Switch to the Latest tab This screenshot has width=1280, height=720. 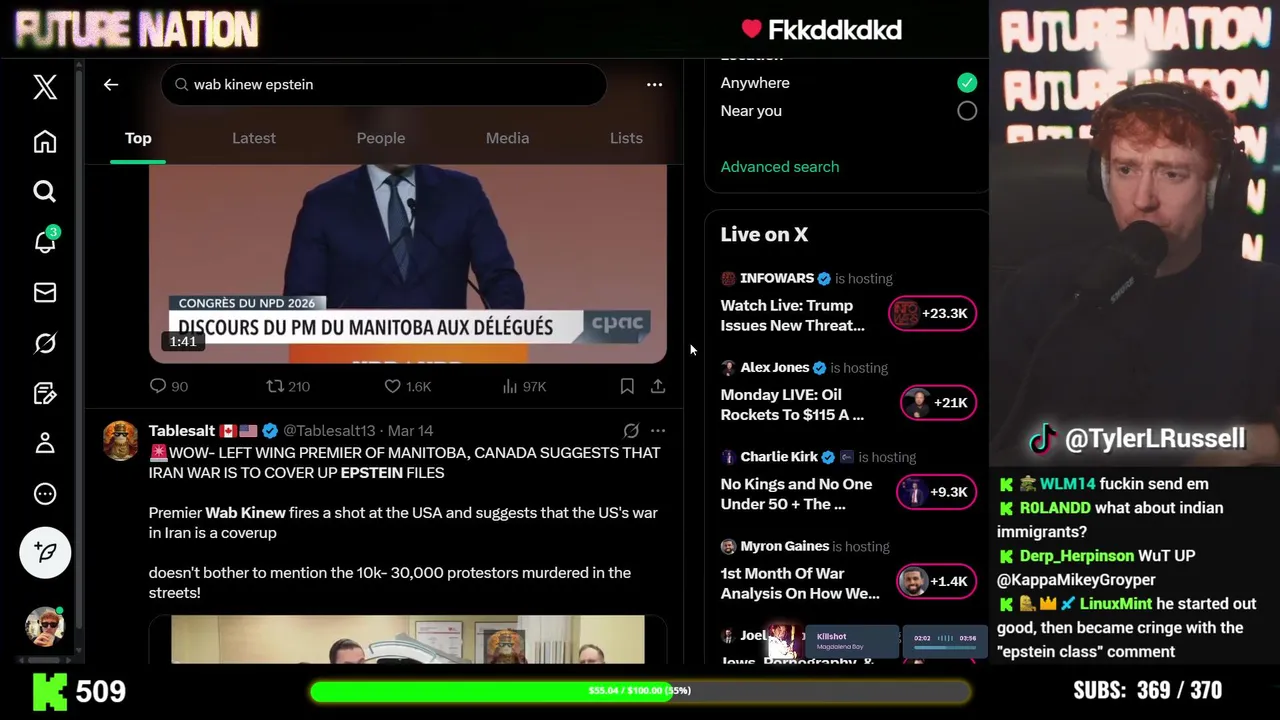pos(254,138)
